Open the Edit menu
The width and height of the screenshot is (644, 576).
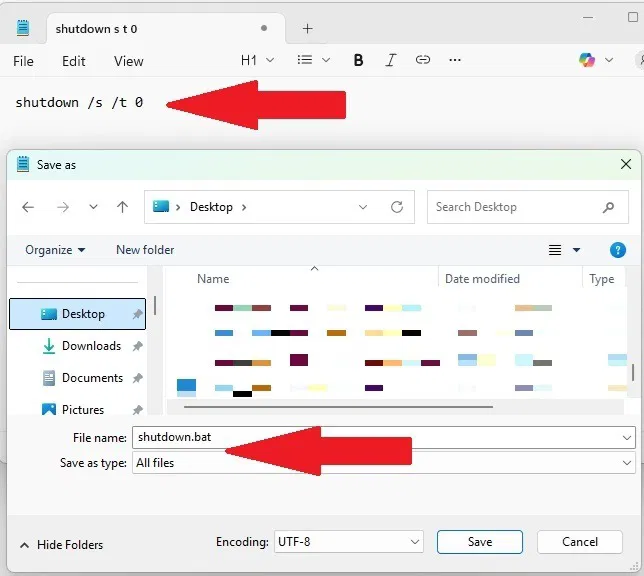click(74, 61)
